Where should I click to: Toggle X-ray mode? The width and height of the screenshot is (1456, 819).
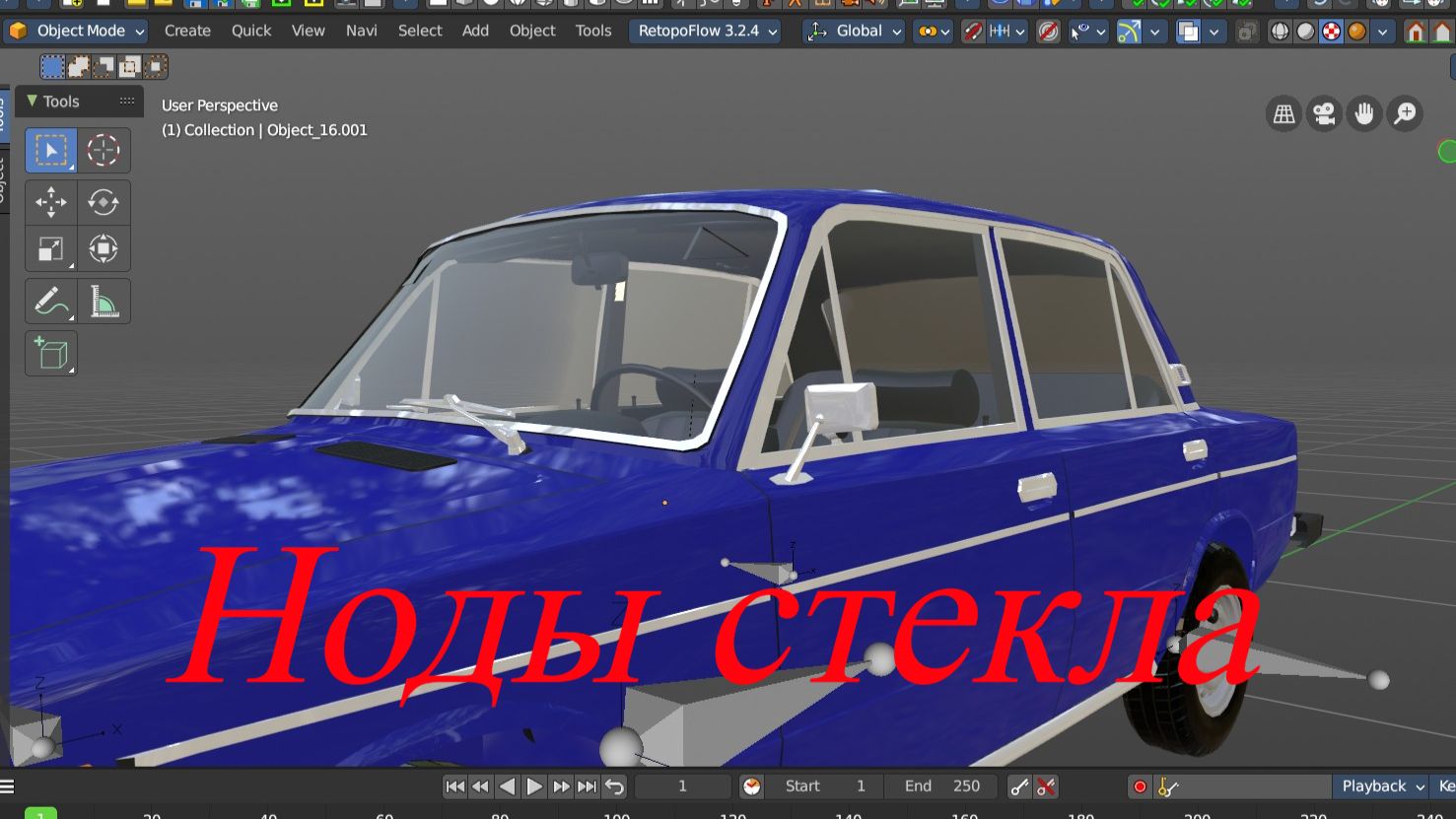click(x=1247, y=32)
